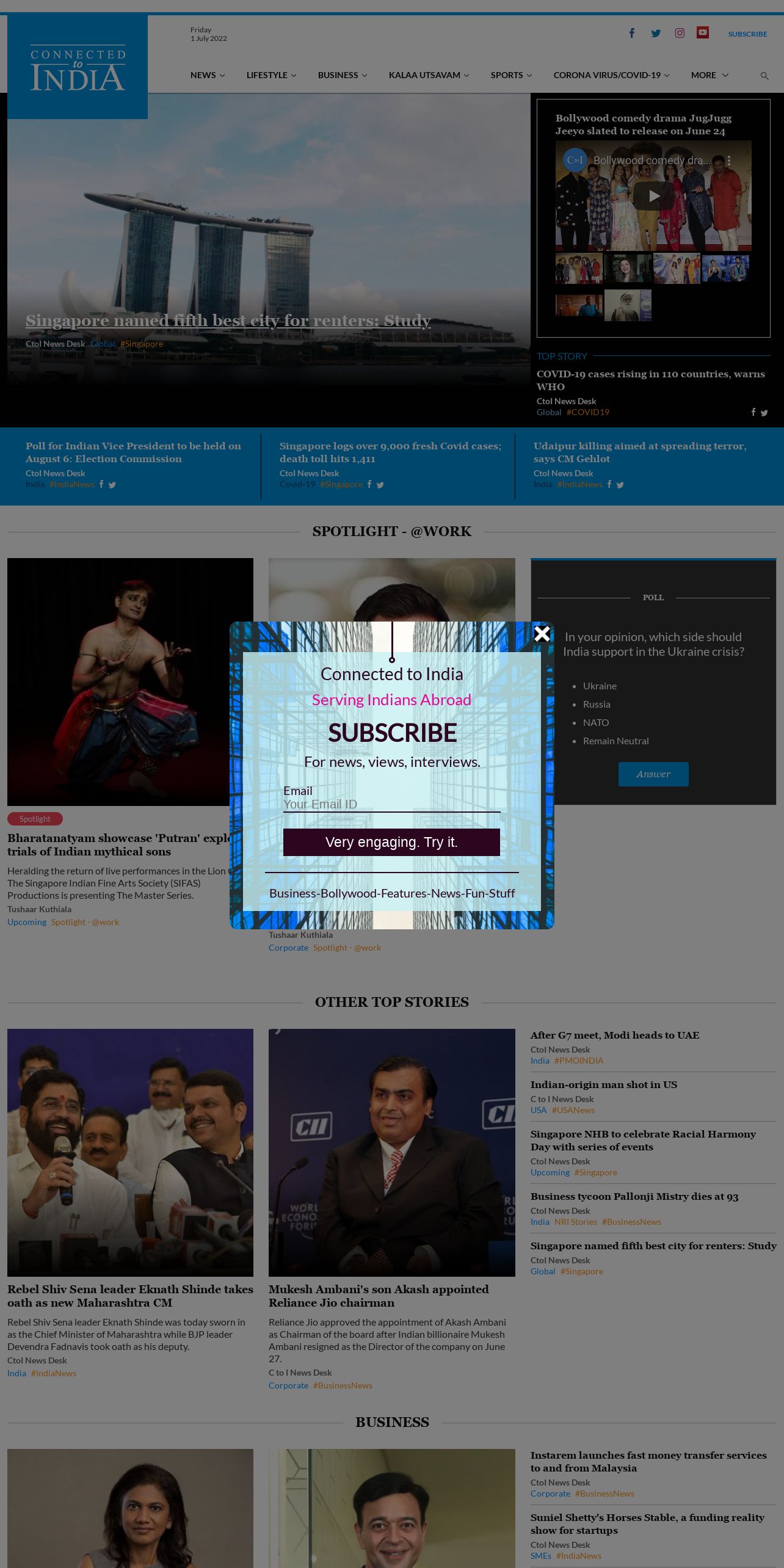Play the Bollywood comedy drama video

tap(653, 196)
